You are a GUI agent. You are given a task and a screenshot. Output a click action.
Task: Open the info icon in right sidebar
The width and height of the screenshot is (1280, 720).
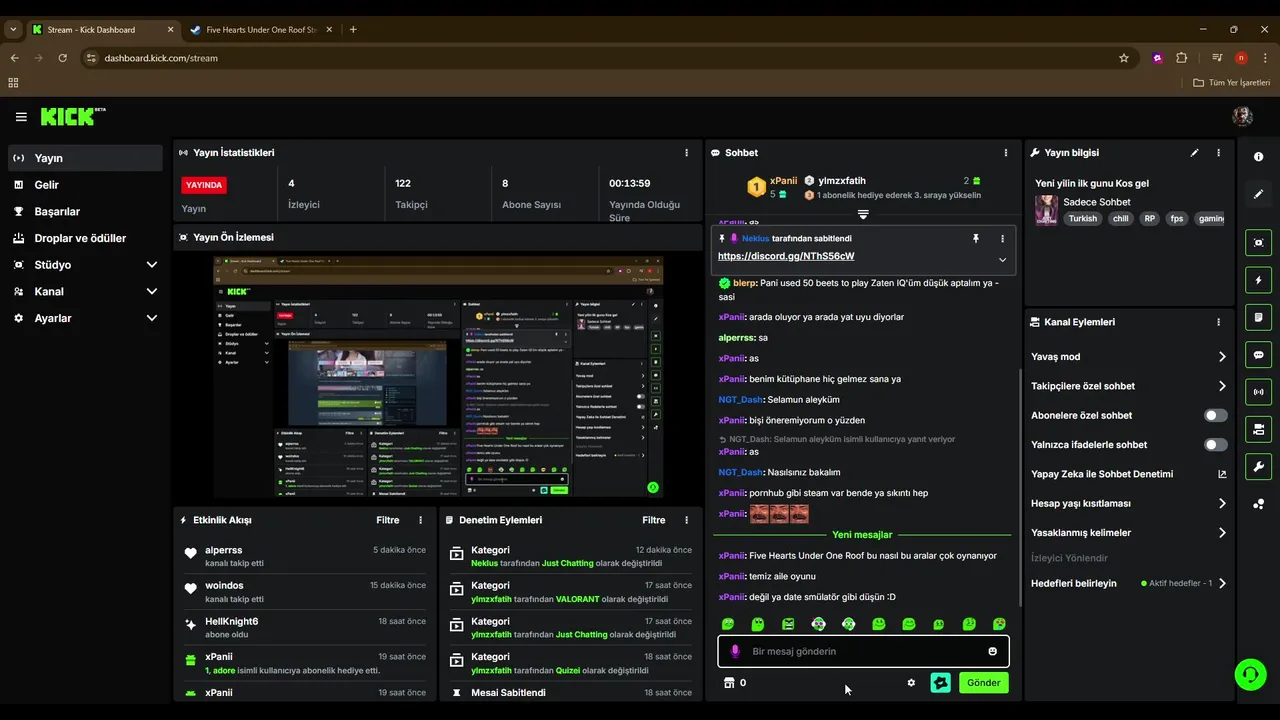point(1258,157)
